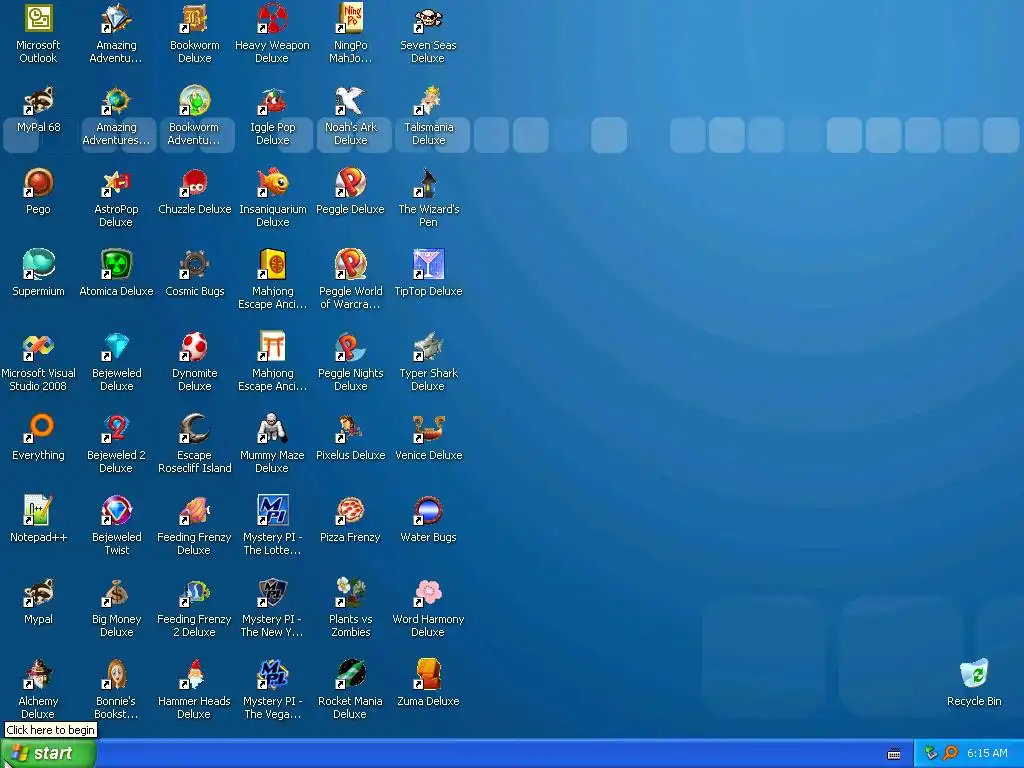Click Word Harmony Deluxe flower icon

(428, 592)
